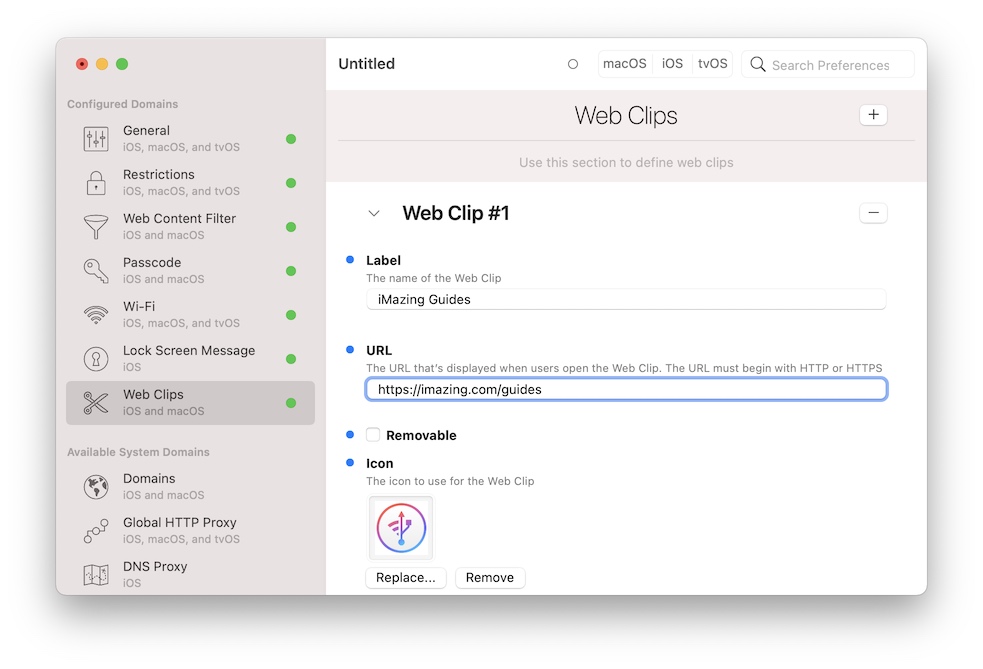This screenshot has height=669, width=983.
Task: Select the Domains globe icon
Action: pyautogui.click(x=96, y=487)
